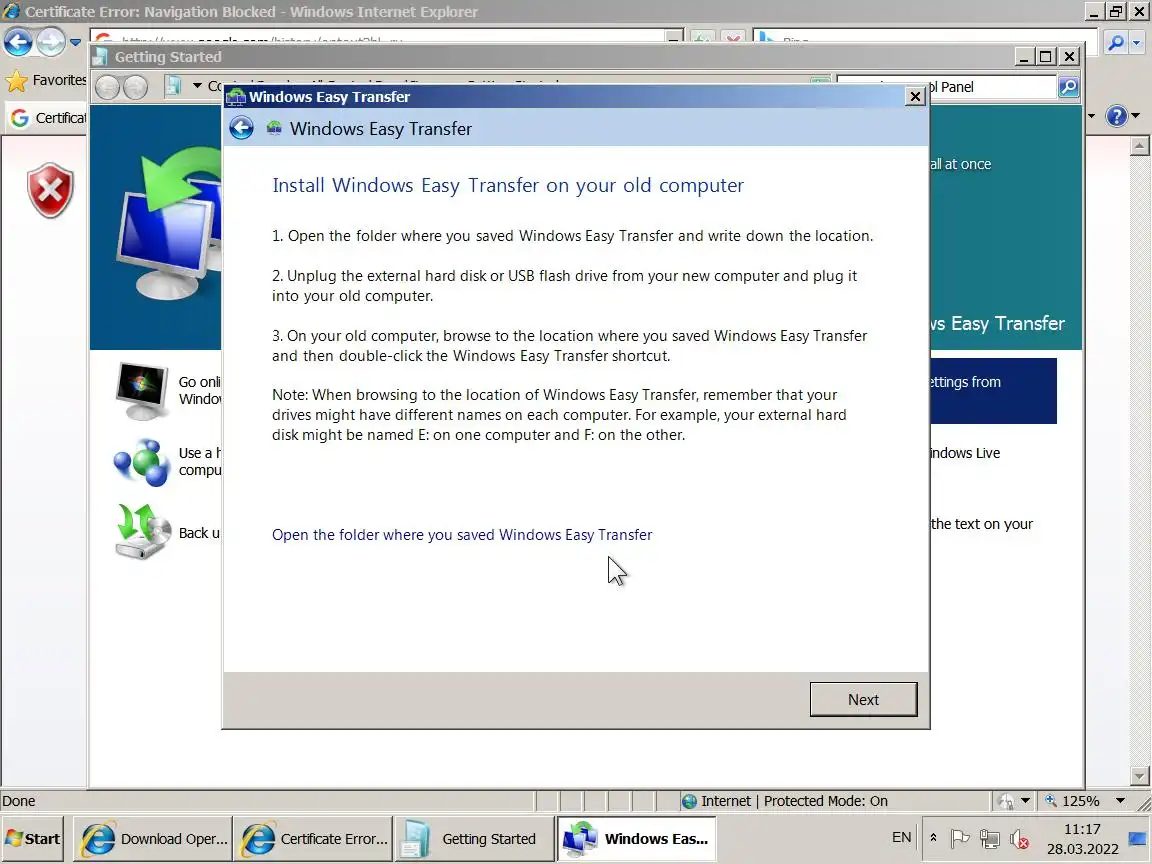The height and width of the screenshot is (864, 1152).
Task: Click Getting Started window back button
Action: pos(107,87)
